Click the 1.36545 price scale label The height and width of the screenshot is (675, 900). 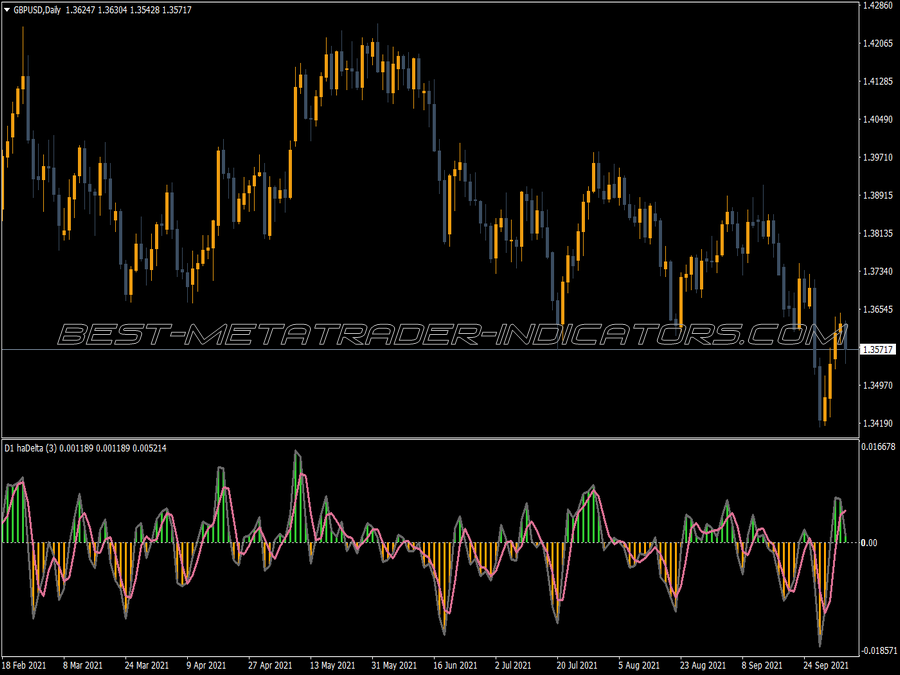878,309
